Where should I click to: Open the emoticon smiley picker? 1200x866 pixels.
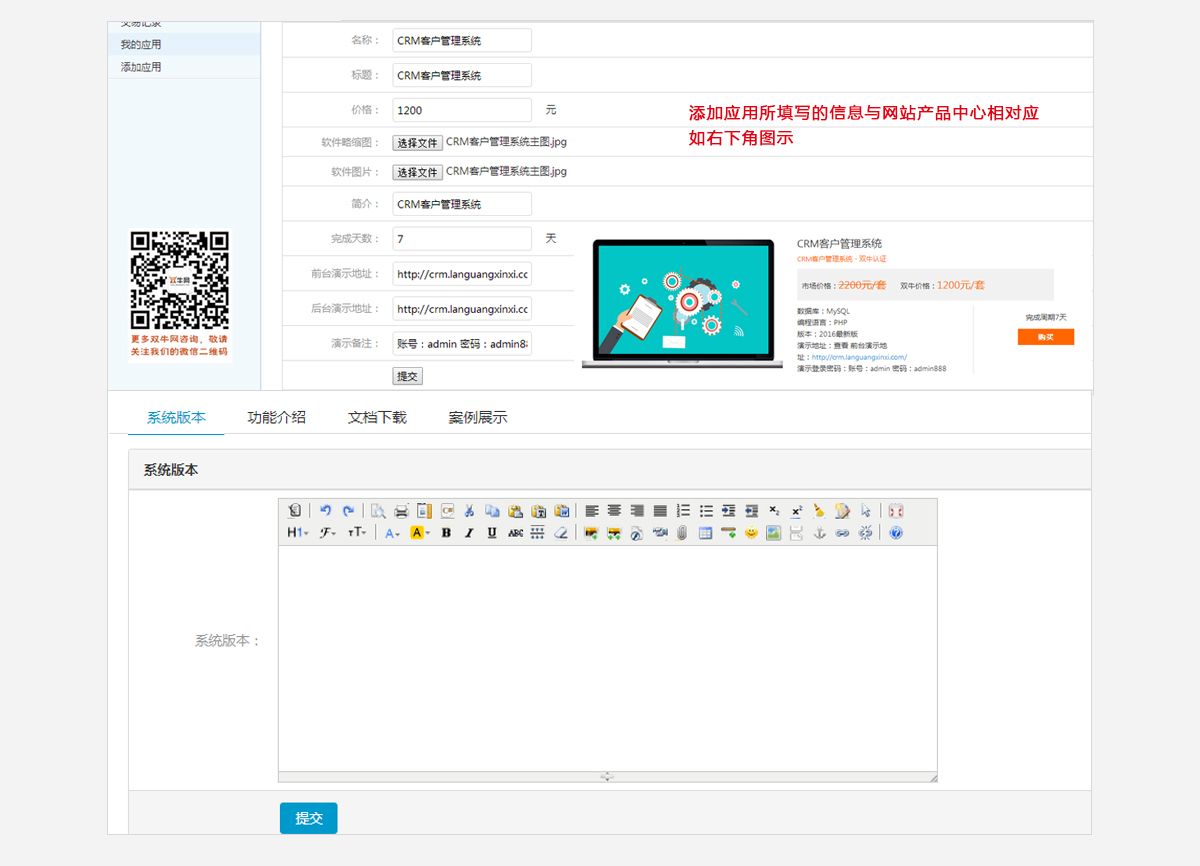(x=751, y=533)
